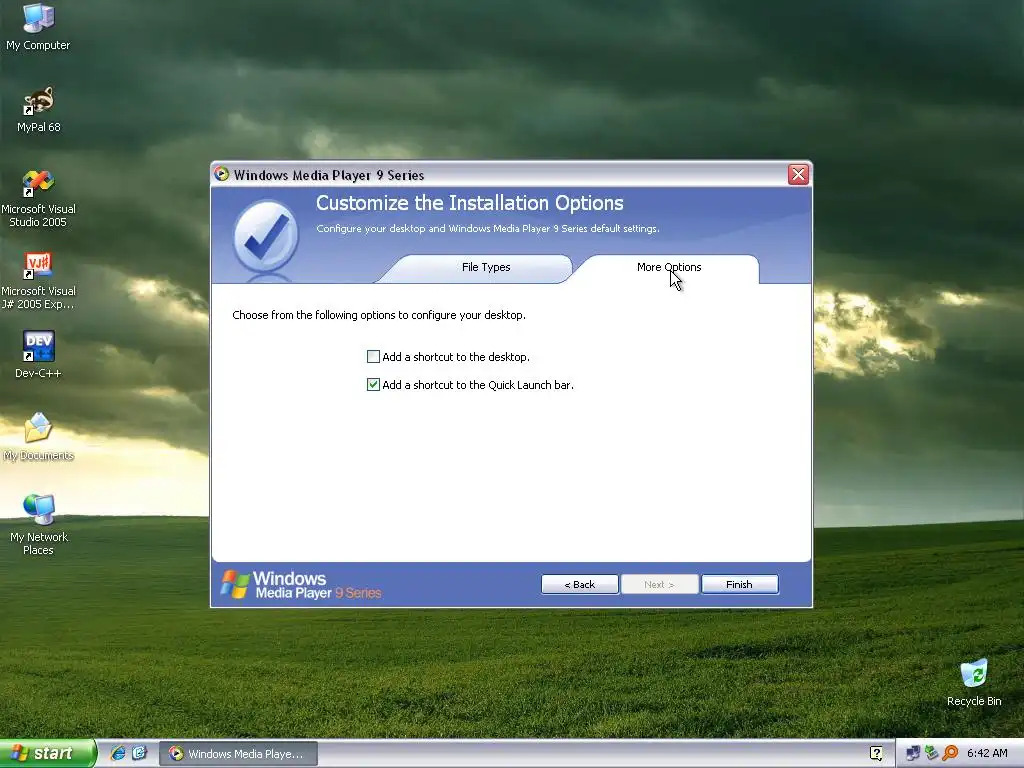Image resolution: width=1024 pixels, height=768 pixels.
Task: Click the Finish button
Action: click(739, 584)
